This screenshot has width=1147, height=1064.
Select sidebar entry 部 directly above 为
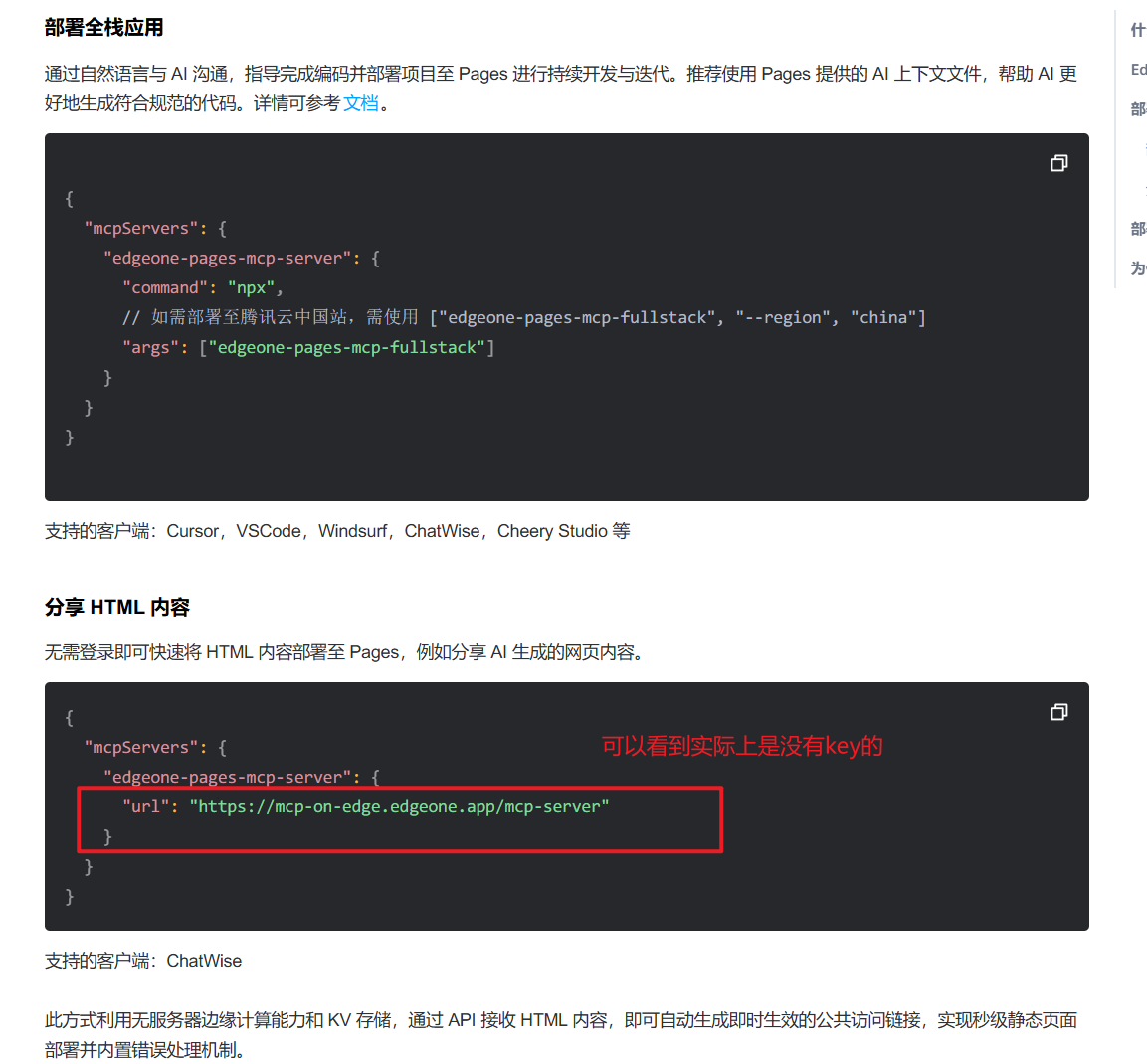click(x=1138, y=229)
